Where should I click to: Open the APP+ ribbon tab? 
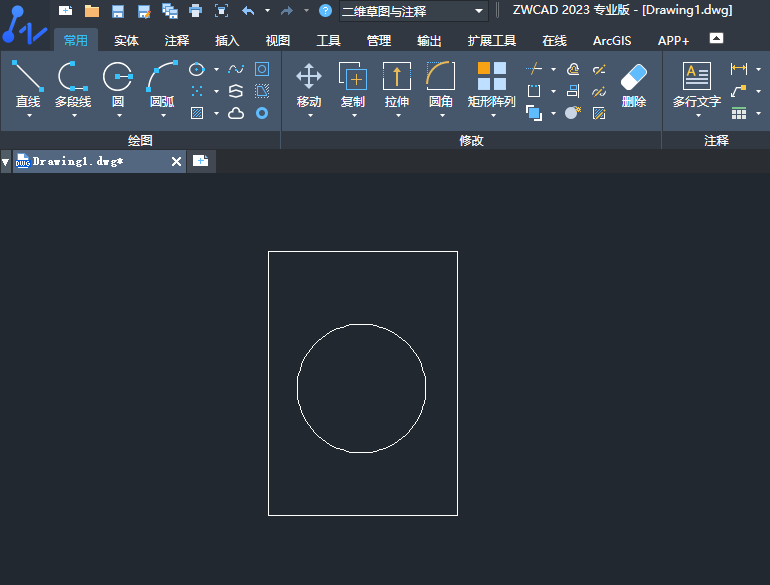pyautogui.click(x=673, y=40)
